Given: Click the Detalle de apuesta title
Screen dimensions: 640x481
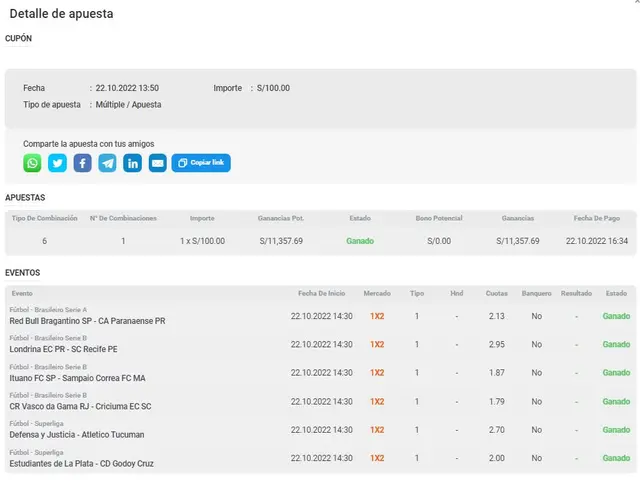Looking at the screenshot, I should point(61,14).
